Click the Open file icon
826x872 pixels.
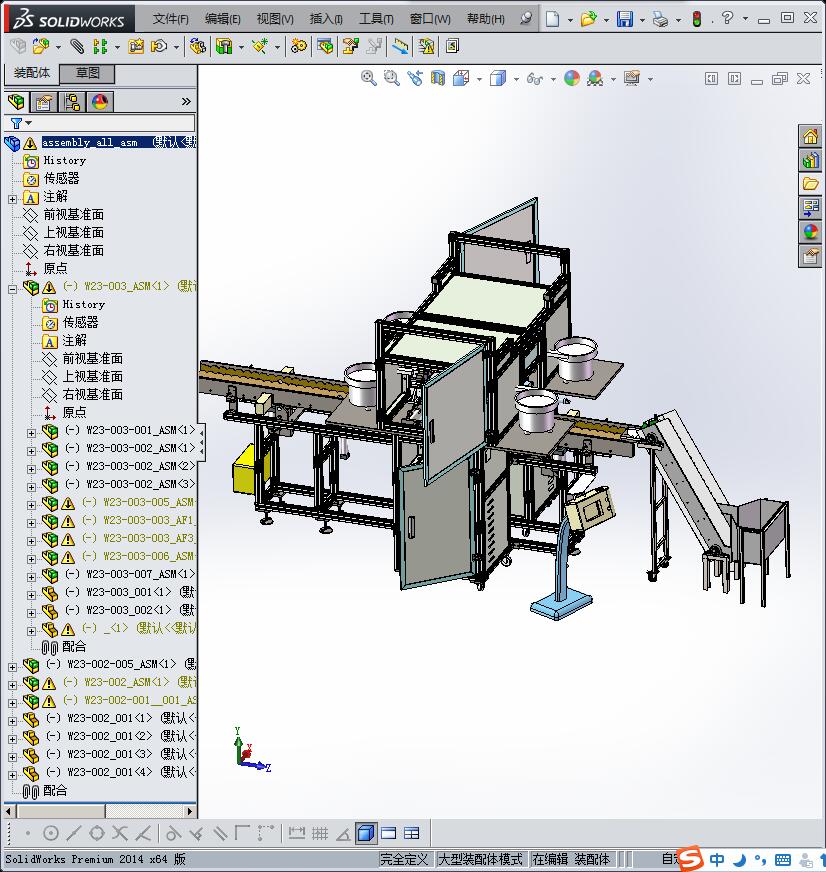588,19
